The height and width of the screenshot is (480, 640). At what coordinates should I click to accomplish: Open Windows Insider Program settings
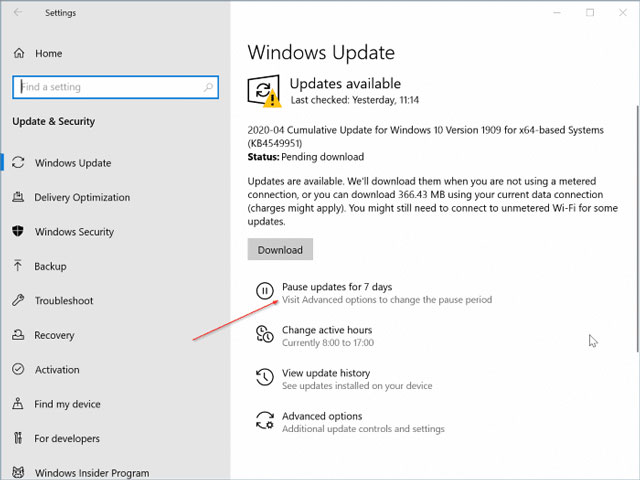coord(92,473)
